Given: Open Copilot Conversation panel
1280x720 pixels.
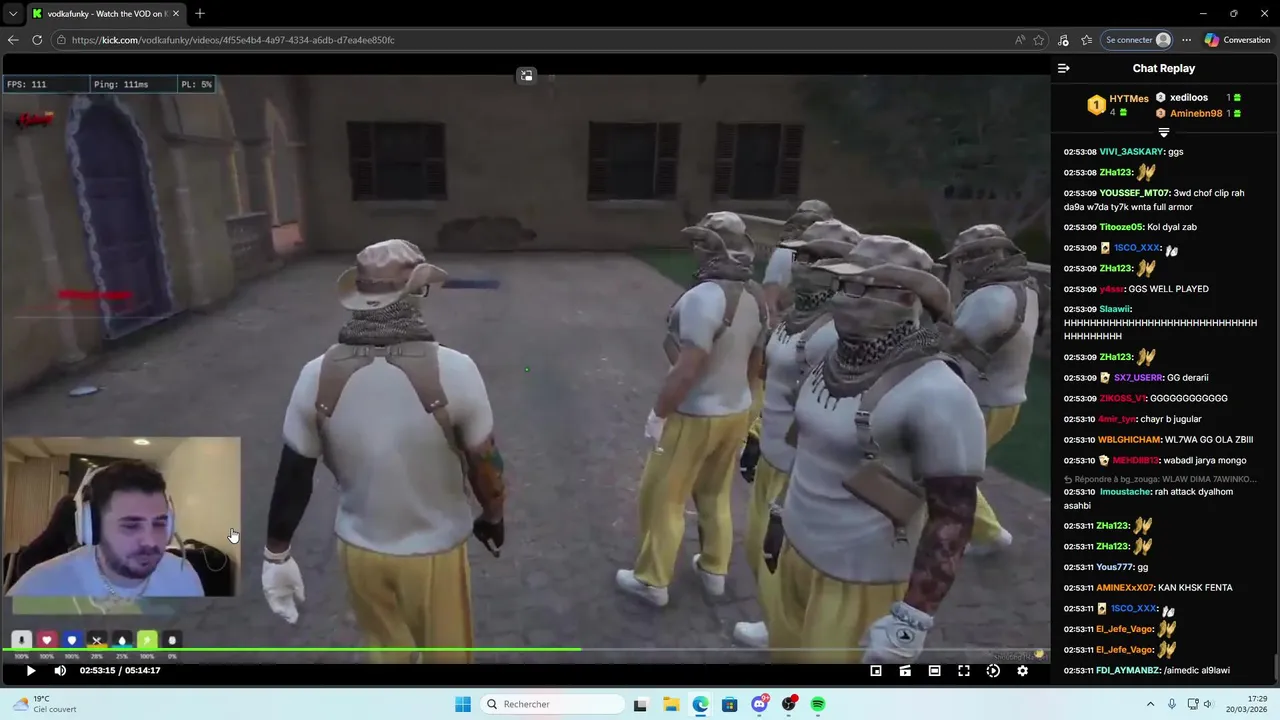Looking at the screenshot, I should pos(1237,40).
